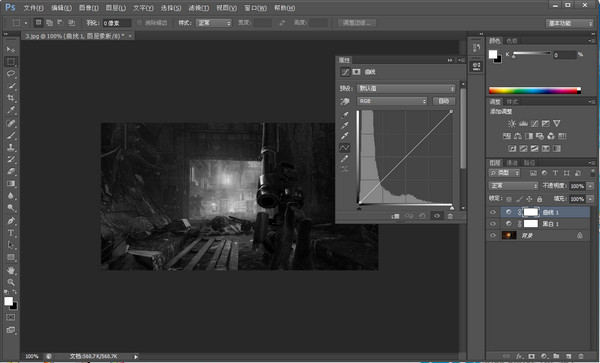Add a Threshold adjustment
The width and height of the screenshot is (600, 363).
tap(534, 148)
